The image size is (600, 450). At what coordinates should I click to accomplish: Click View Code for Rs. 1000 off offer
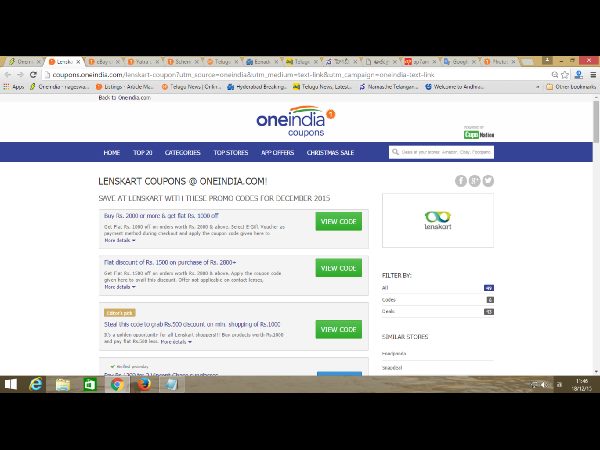pos(338,221)
